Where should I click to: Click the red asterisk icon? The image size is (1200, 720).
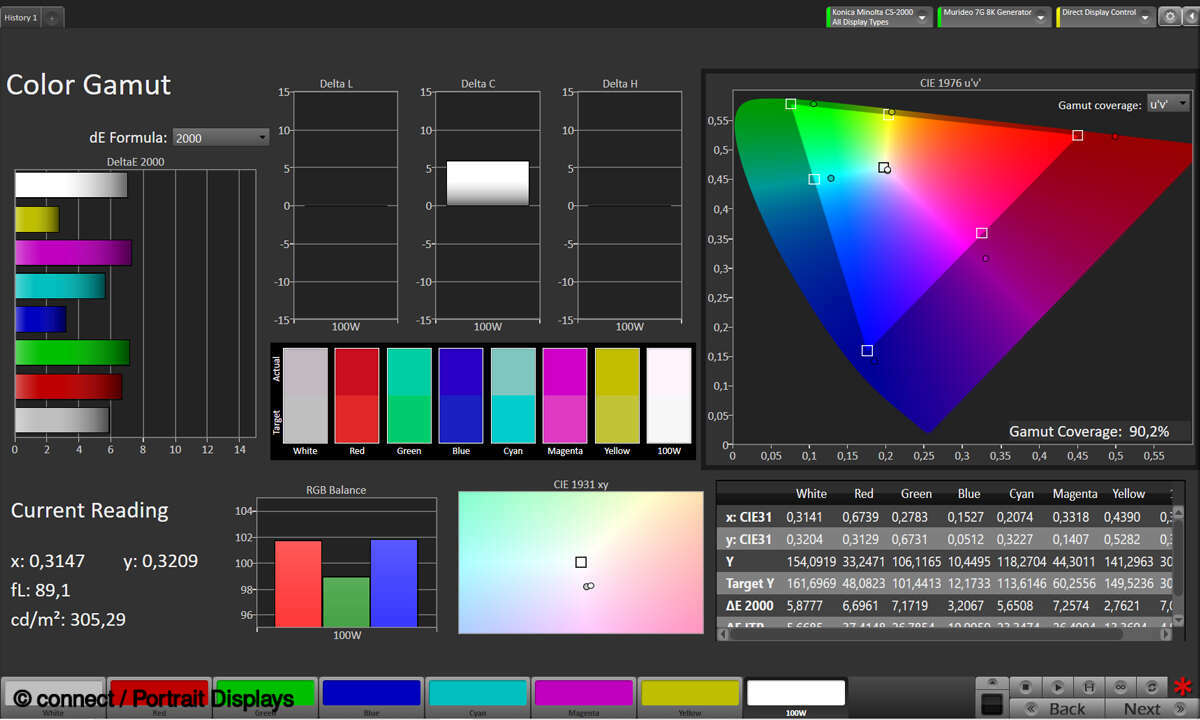(1184, 687)
